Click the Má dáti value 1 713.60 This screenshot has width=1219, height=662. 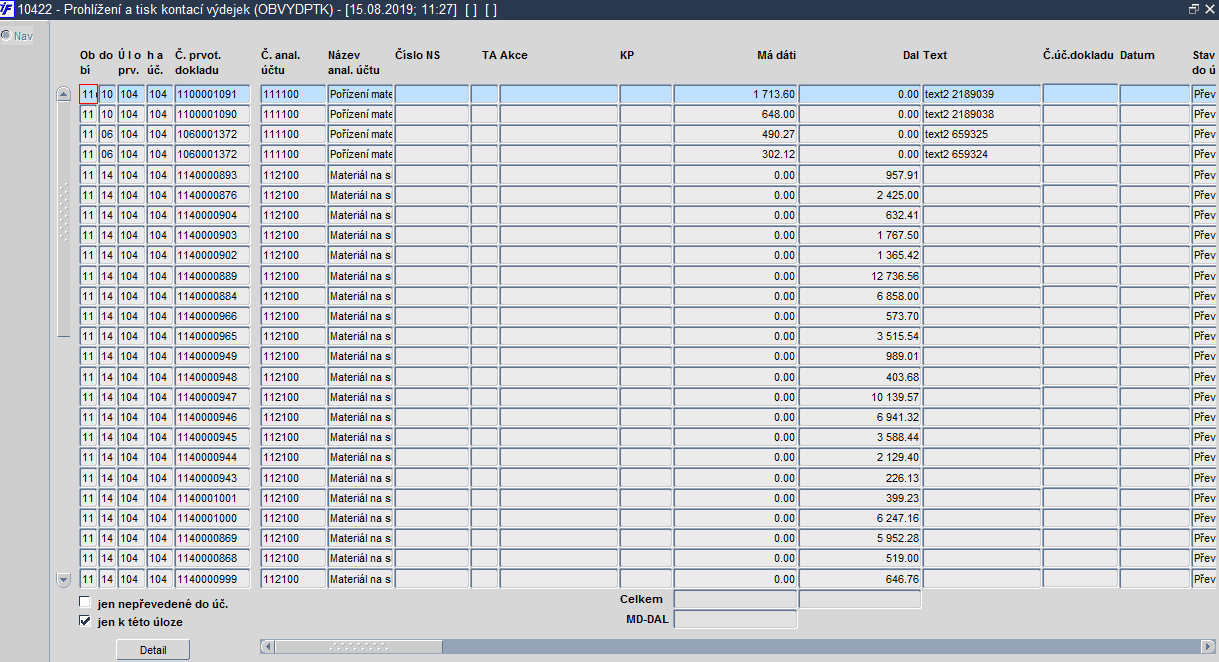735,94
